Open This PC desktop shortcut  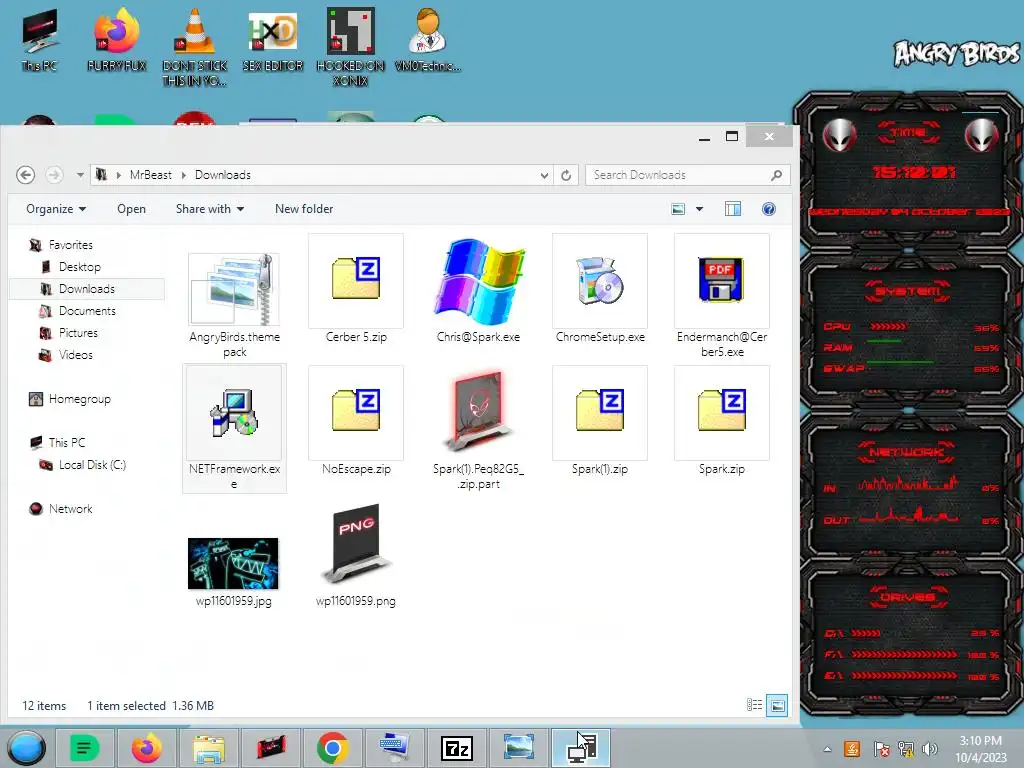(39, 39)
